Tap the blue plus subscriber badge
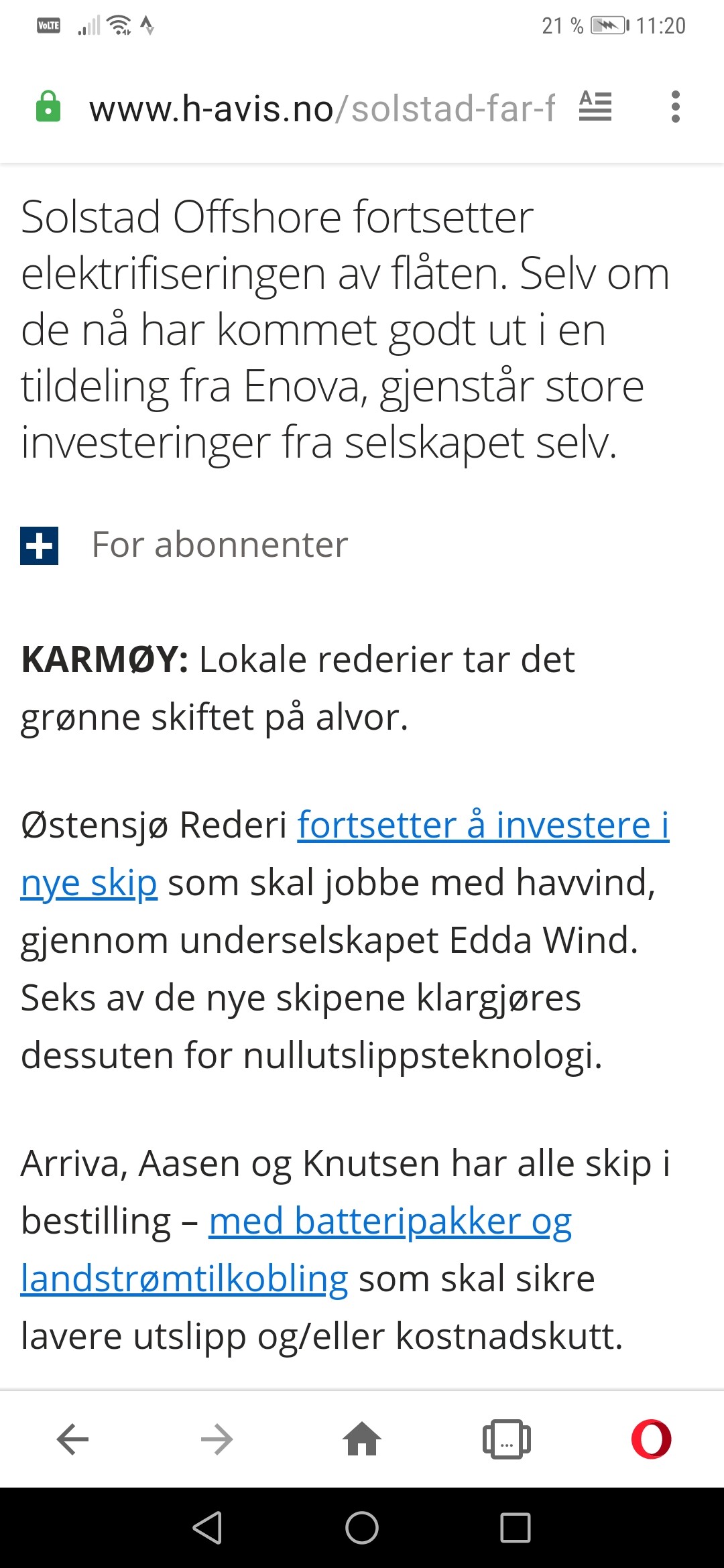Viewport: 724px width, 1568px height. point(40,545)
